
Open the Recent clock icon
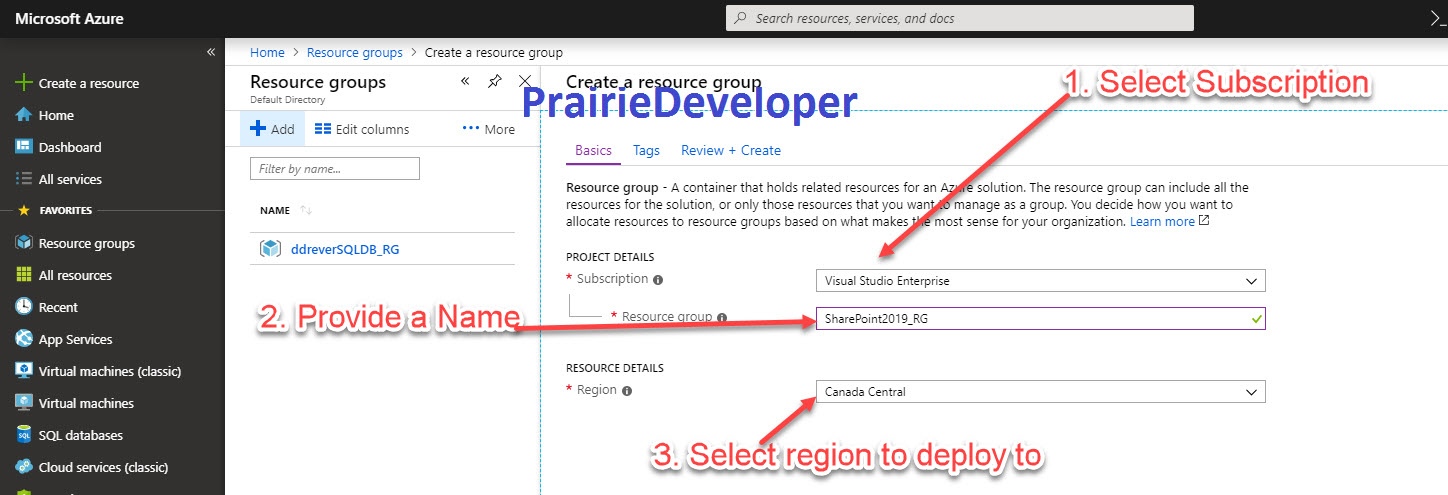point(24,307)
